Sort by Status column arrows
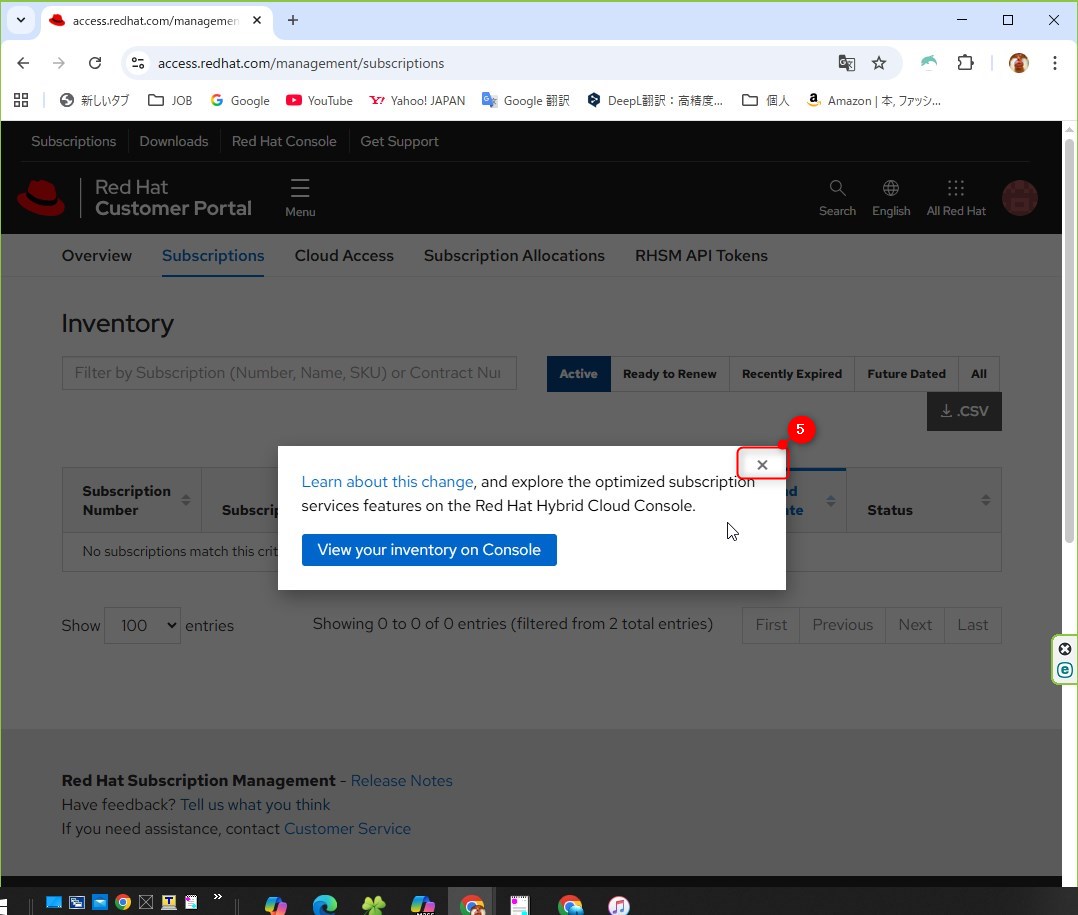1078x915 pixels. [x=986, y=500]
